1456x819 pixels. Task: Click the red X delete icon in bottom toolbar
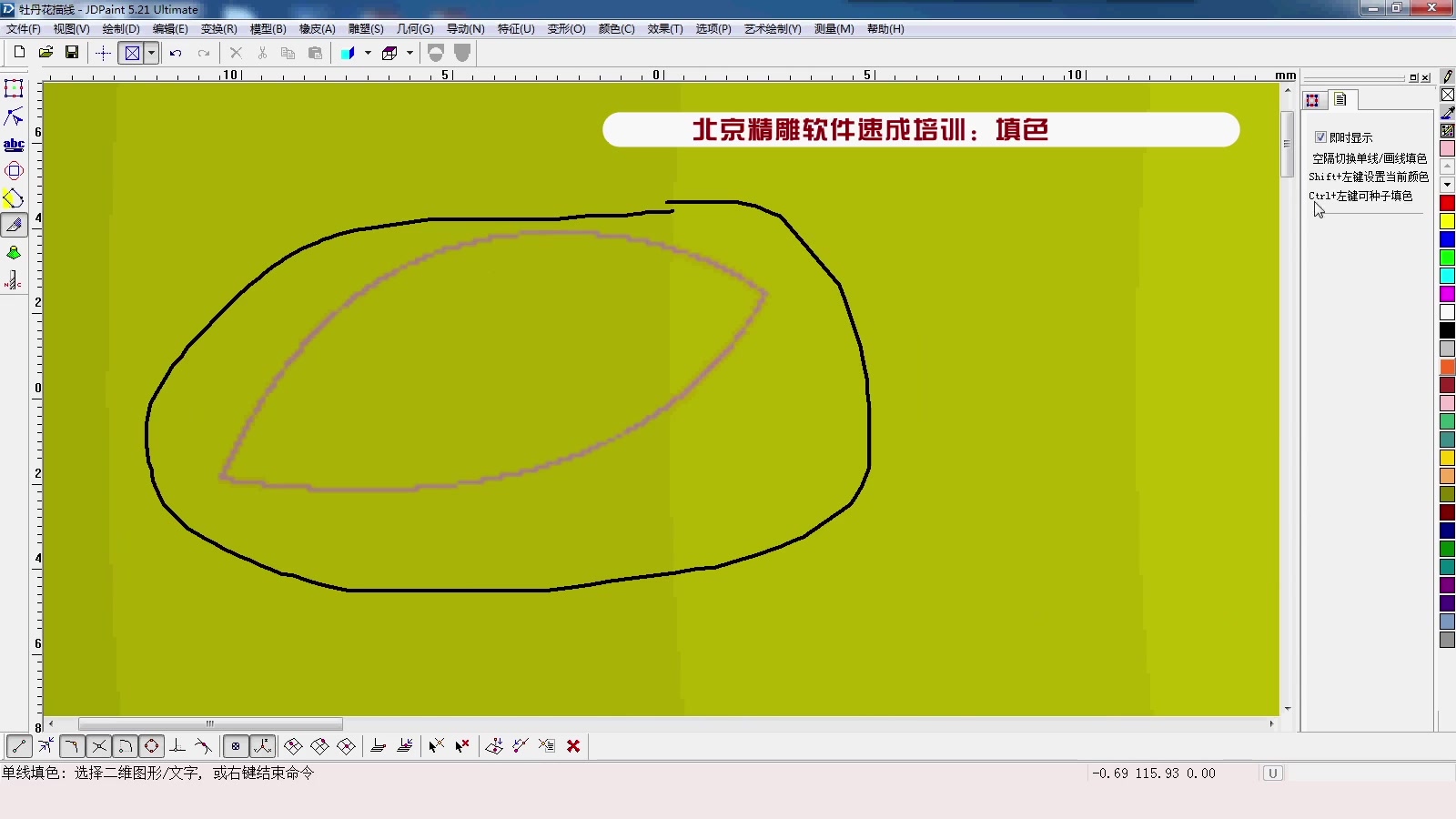(x=574, y=746)
